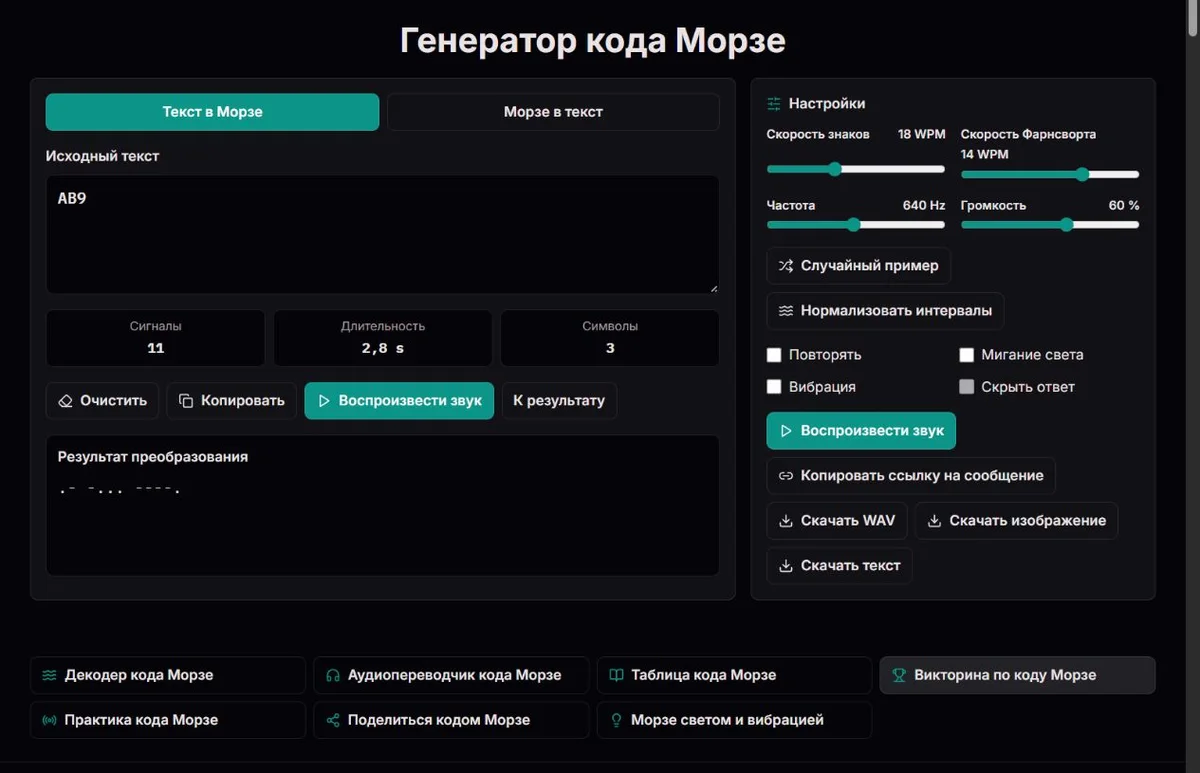Toggle the Скрыть ответ checkbox
Image resolution: width=1200 pixels, height=773 pixels.
pyautogui.click(x=967, y=387)
